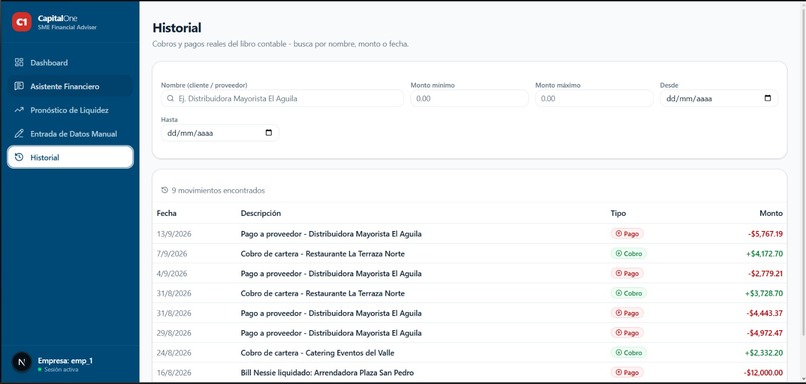Click the Asistente Financiero book icon
The width and height of the screenshot is (806, 384).
click(x=19, y=86)
